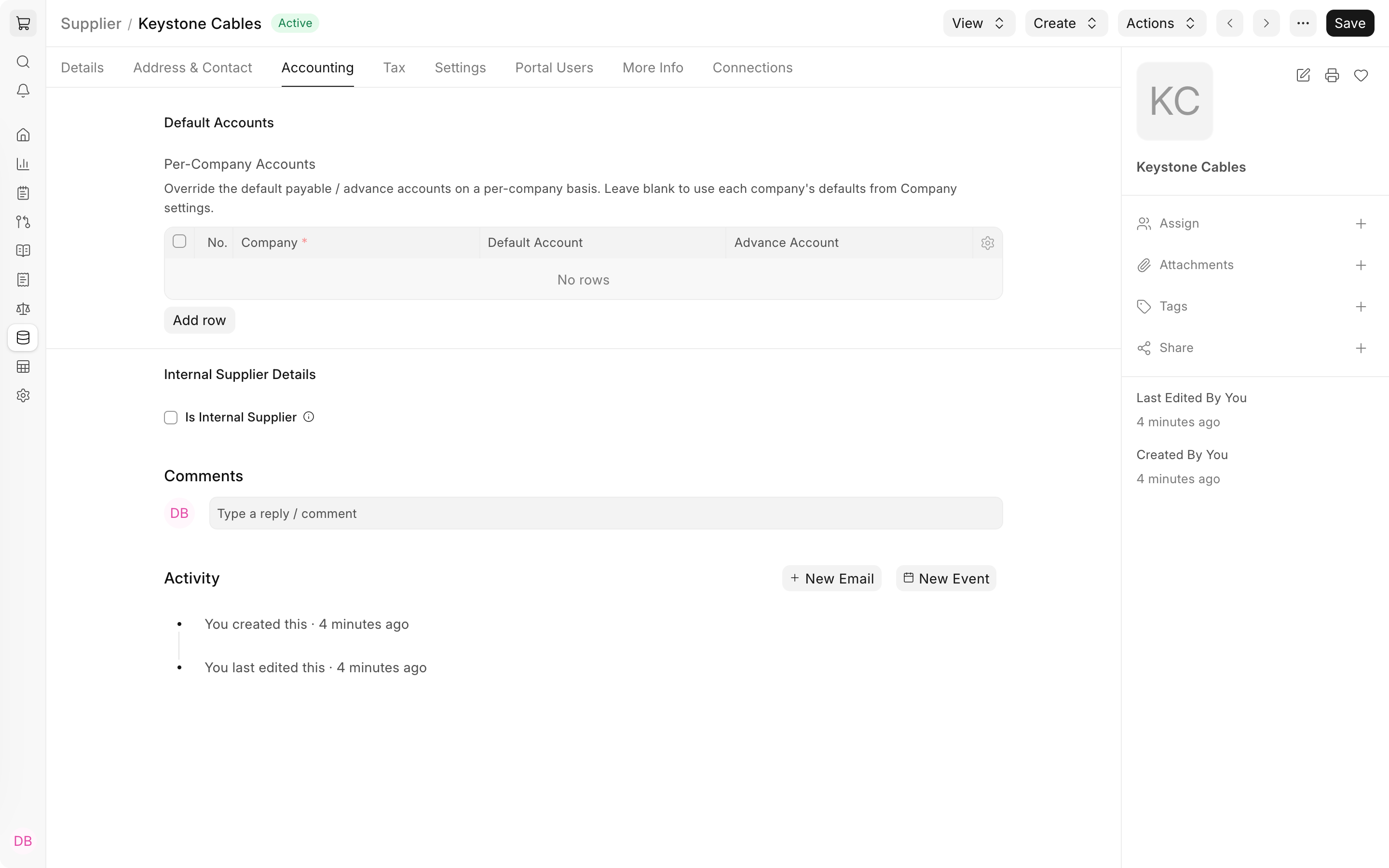Print the supplier using printer icon

(x=1332, y=75)
